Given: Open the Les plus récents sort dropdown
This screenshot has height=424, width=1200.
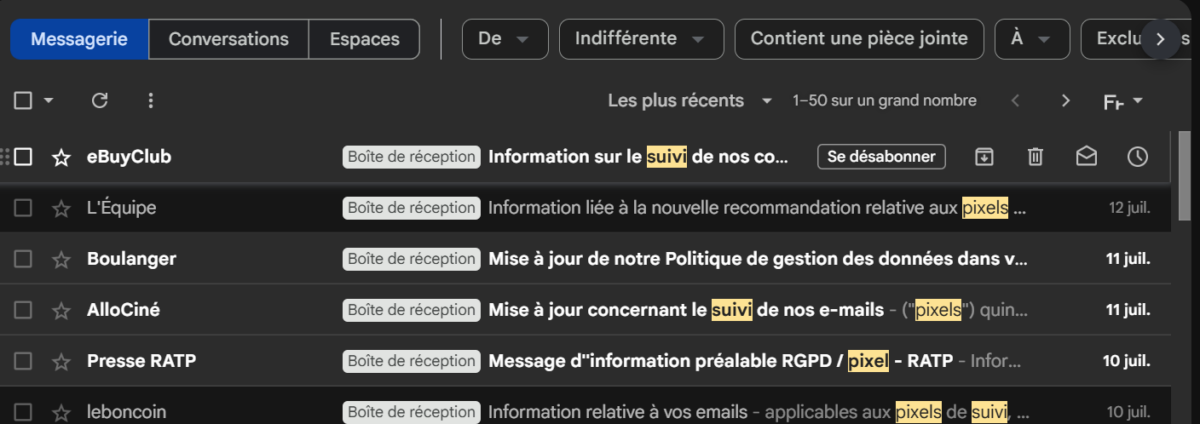Looking at the screenshot, I should click(x=690, y=100).
